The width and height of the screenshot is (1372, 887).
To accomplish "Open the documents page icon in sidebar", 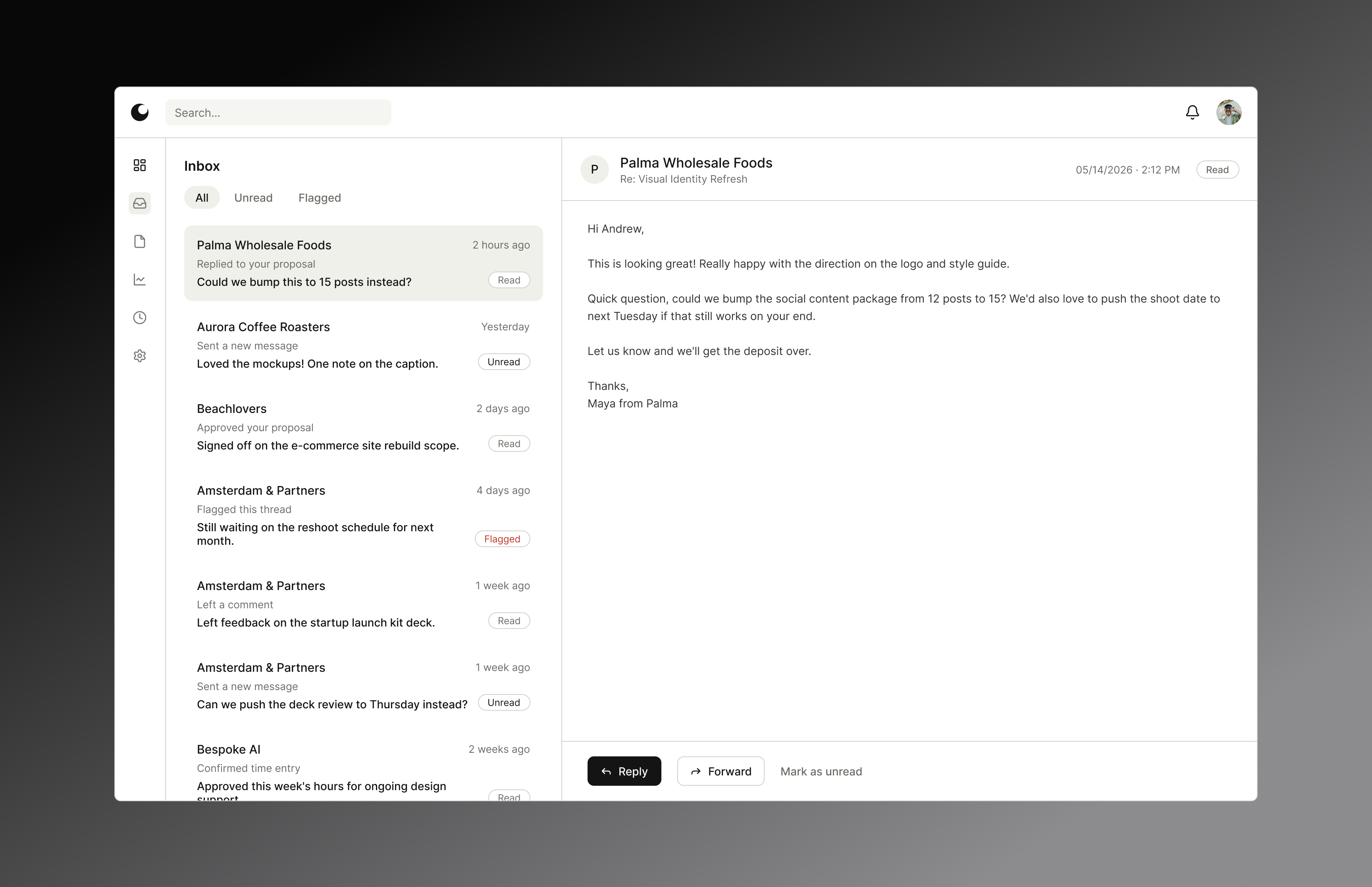I will 139,241.
